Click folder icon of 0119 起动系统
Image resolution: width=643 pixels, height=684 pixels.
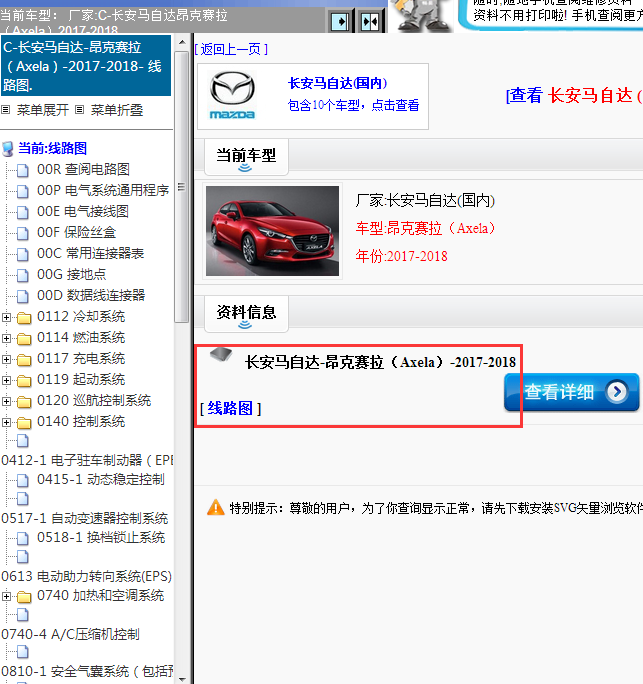pos(24,380)
